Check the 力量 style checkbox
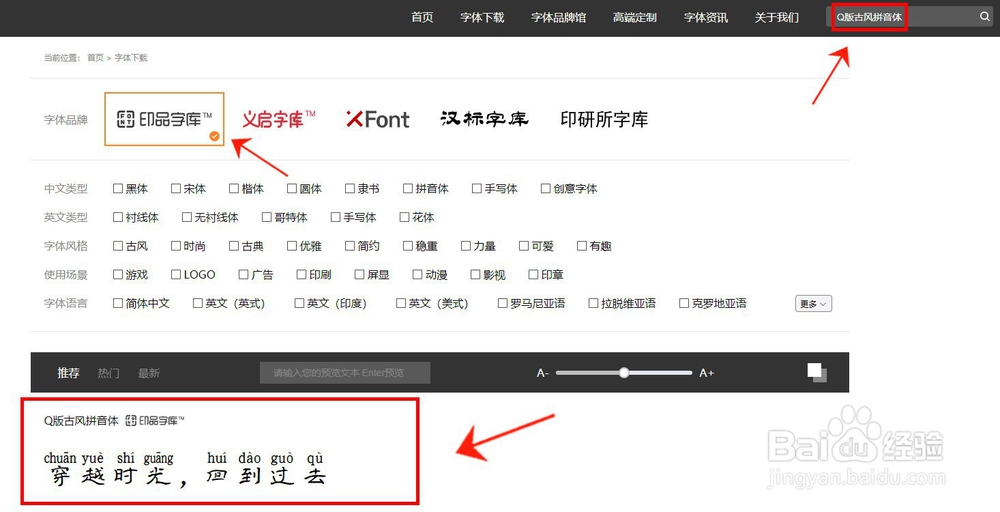The image size is (1000, 512). tap(466, 245)
